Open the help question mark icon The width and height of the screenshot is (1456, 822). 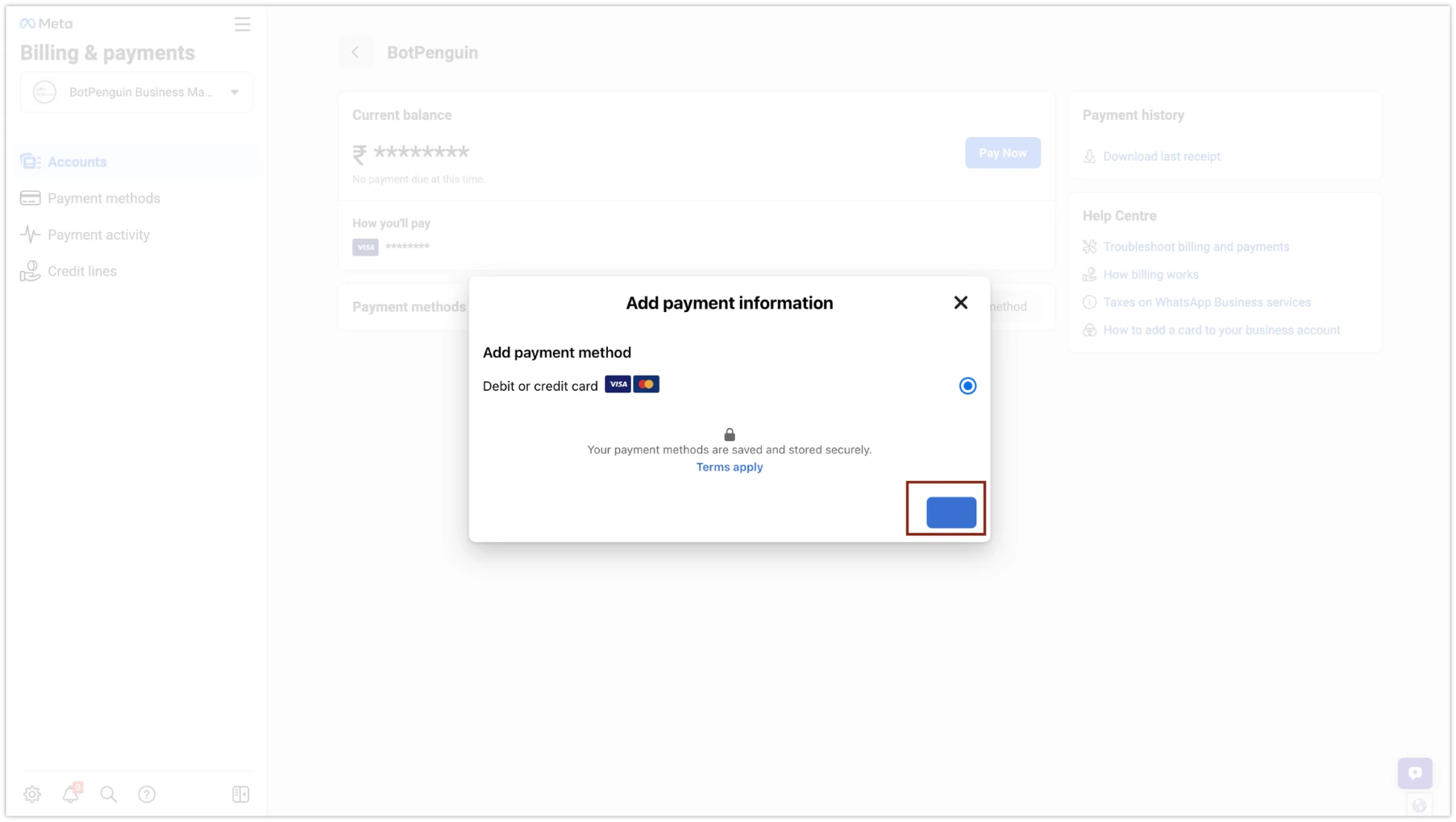click(147, 795)
